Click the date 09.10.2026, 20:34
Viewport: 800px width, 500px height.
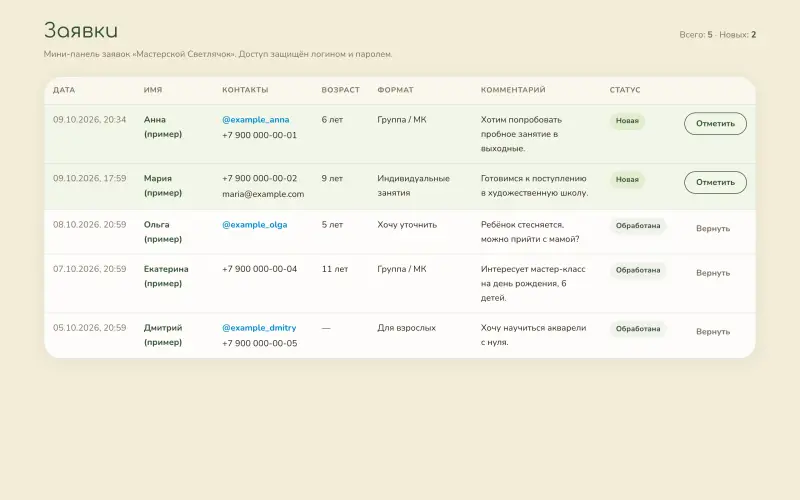click(89, 119)
